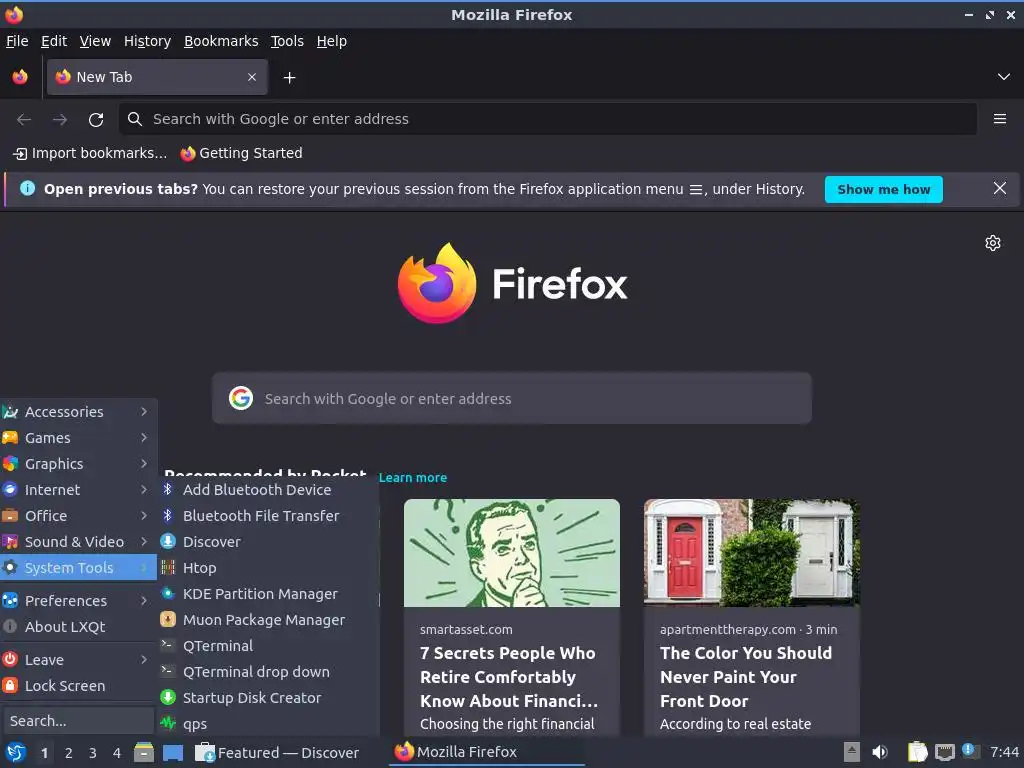The image size is (1024, 768).
Task: Launch Discover from System Tools
Action: pyautogui.click(x=268, y=542)
